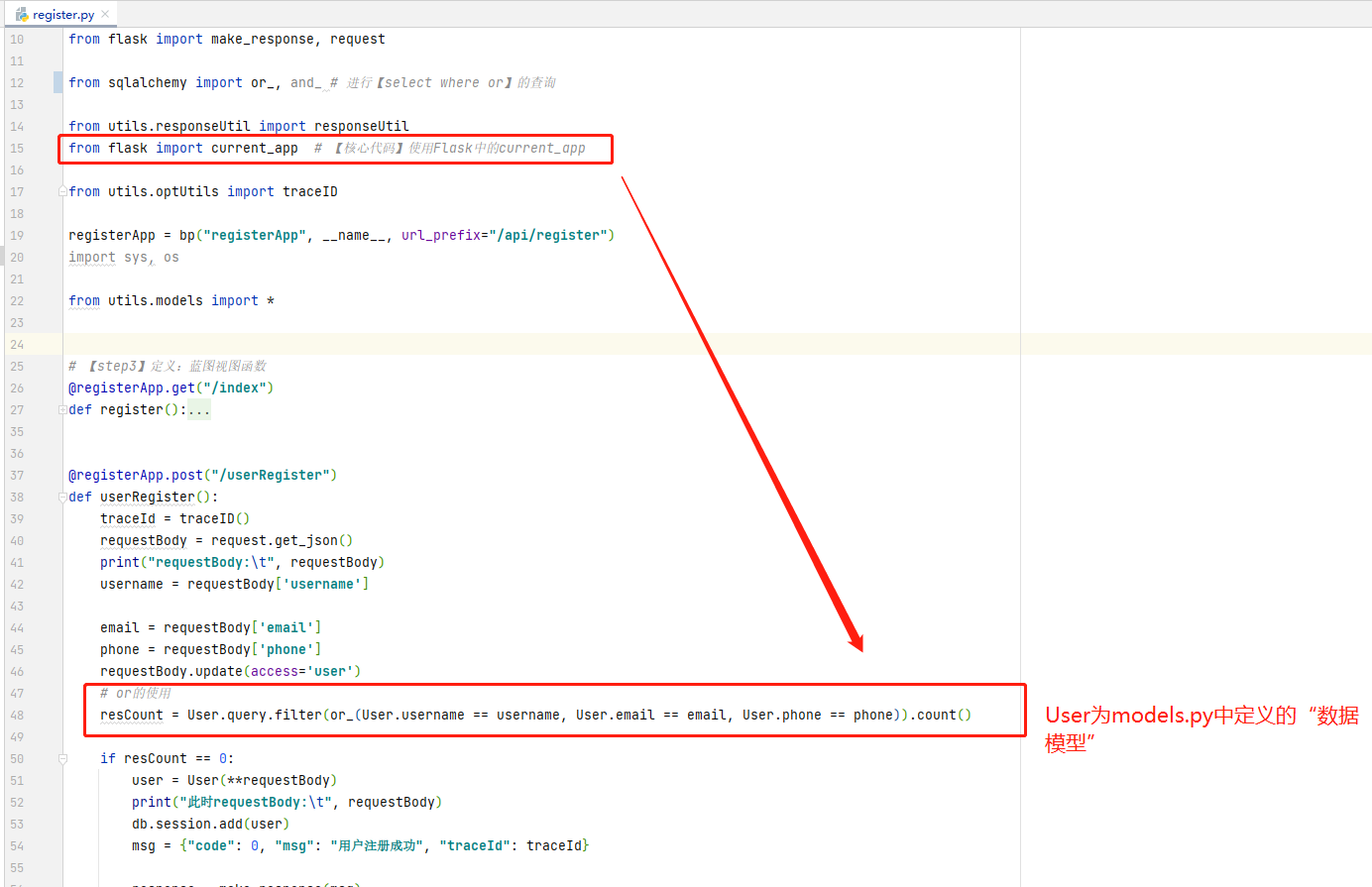Select the register.py editor tab
Screen dimensions: 1372x887
click(63, 14)
